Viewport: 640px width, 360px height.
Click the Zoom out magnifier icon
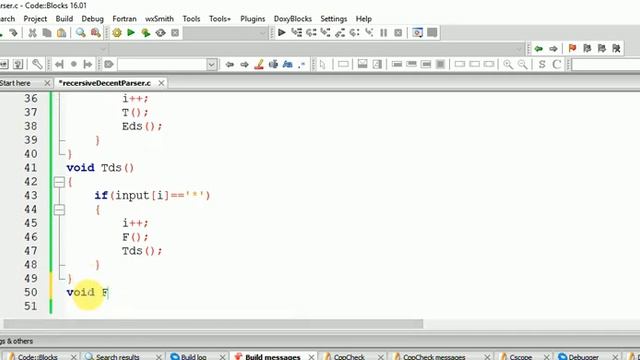tap(522, 64)
